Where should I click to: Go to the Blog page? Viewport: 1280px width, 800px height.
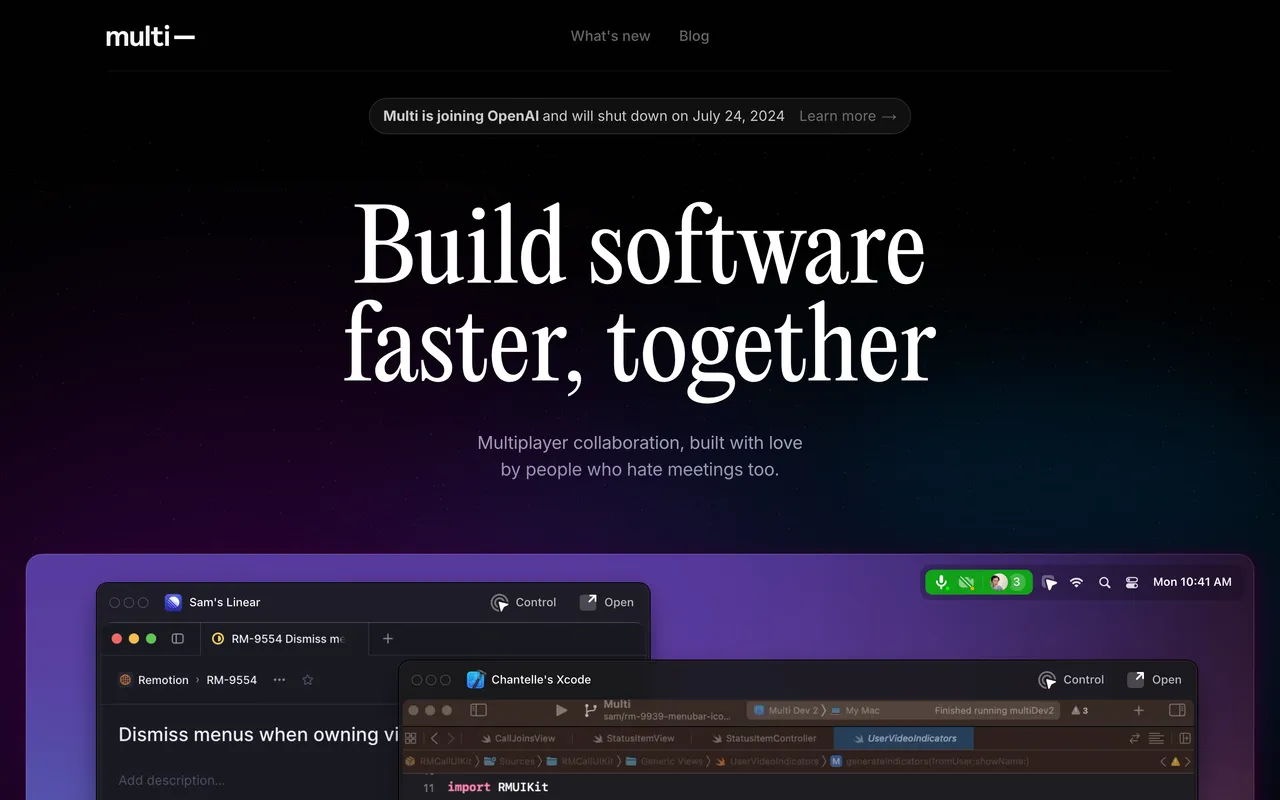(x=694, y=36)
